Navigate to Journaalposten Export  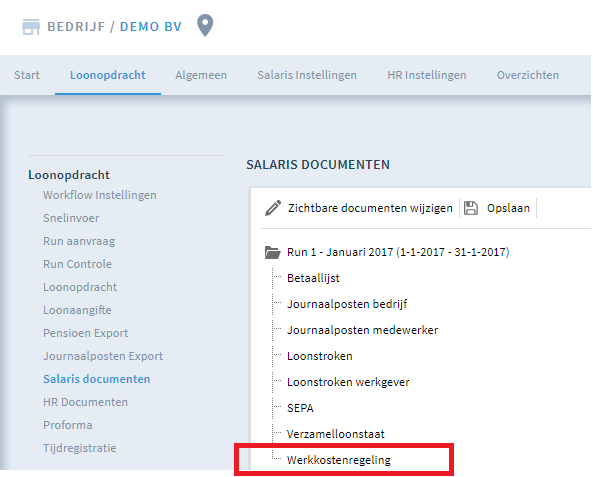103,356
